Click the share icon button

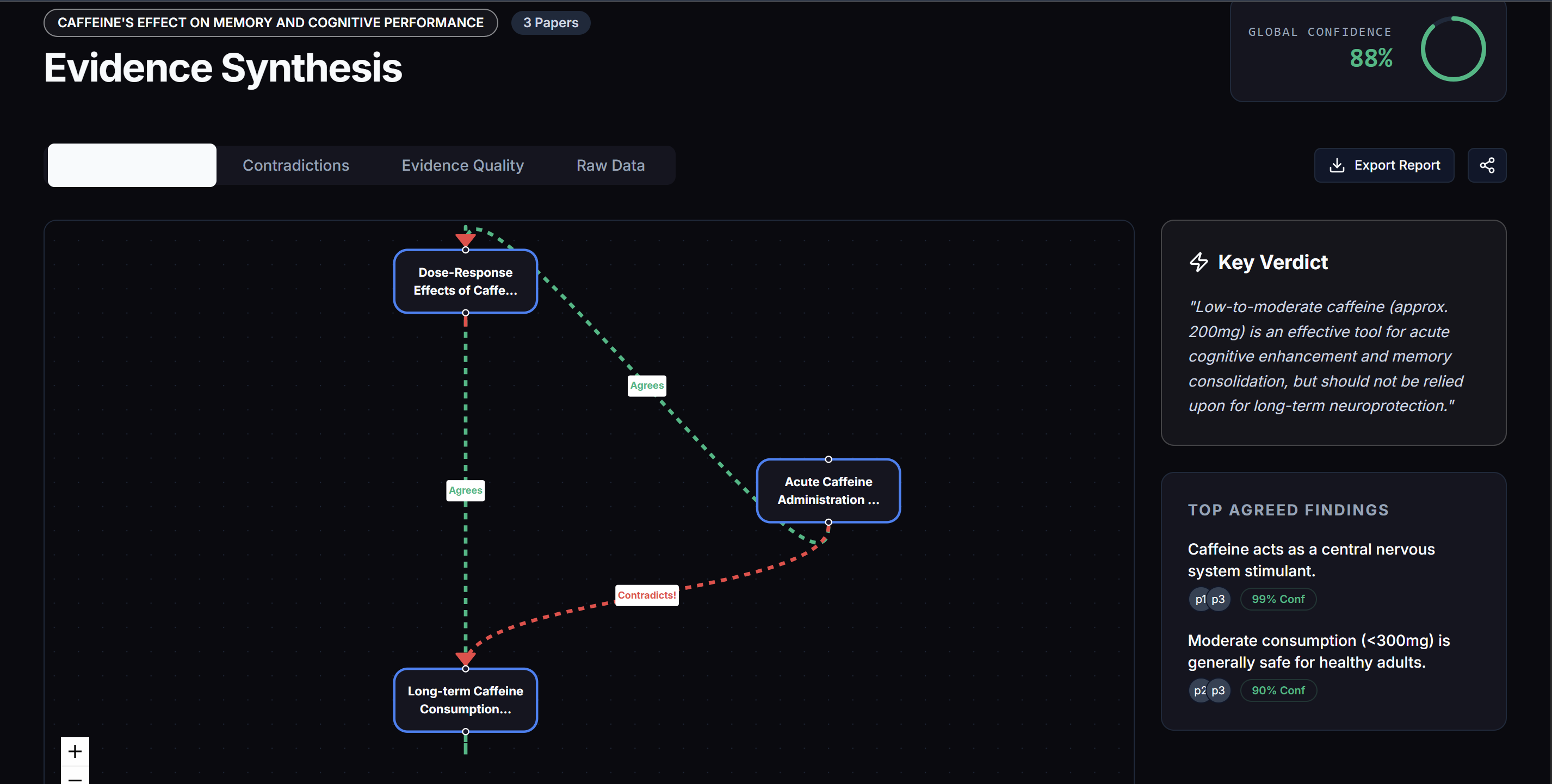click(1486, 165)
